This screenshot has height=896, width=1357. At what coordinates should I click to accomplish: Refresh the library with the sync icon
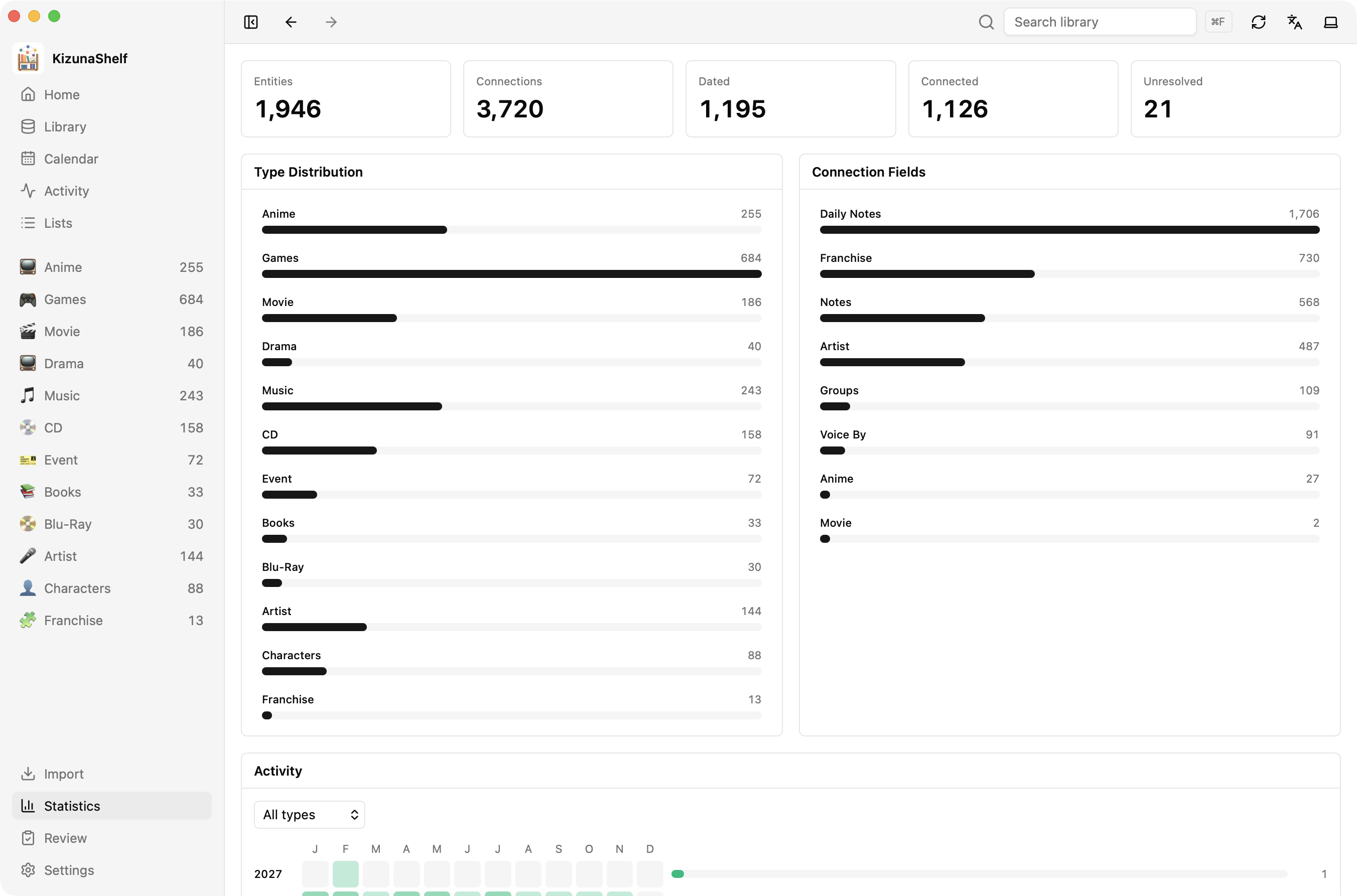[x=1258, y=22]
